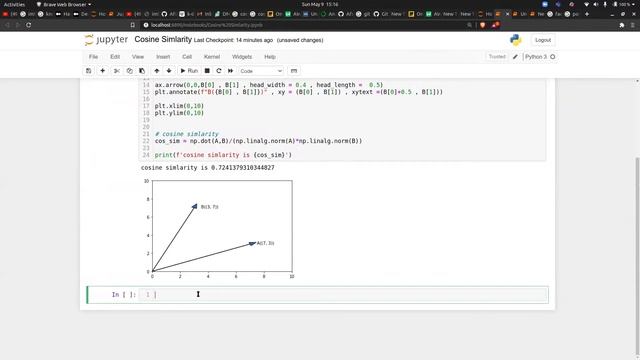Viewport: 640px width, 360px height.
Task: Click the date and time clock
Action: tap(320, 4)
